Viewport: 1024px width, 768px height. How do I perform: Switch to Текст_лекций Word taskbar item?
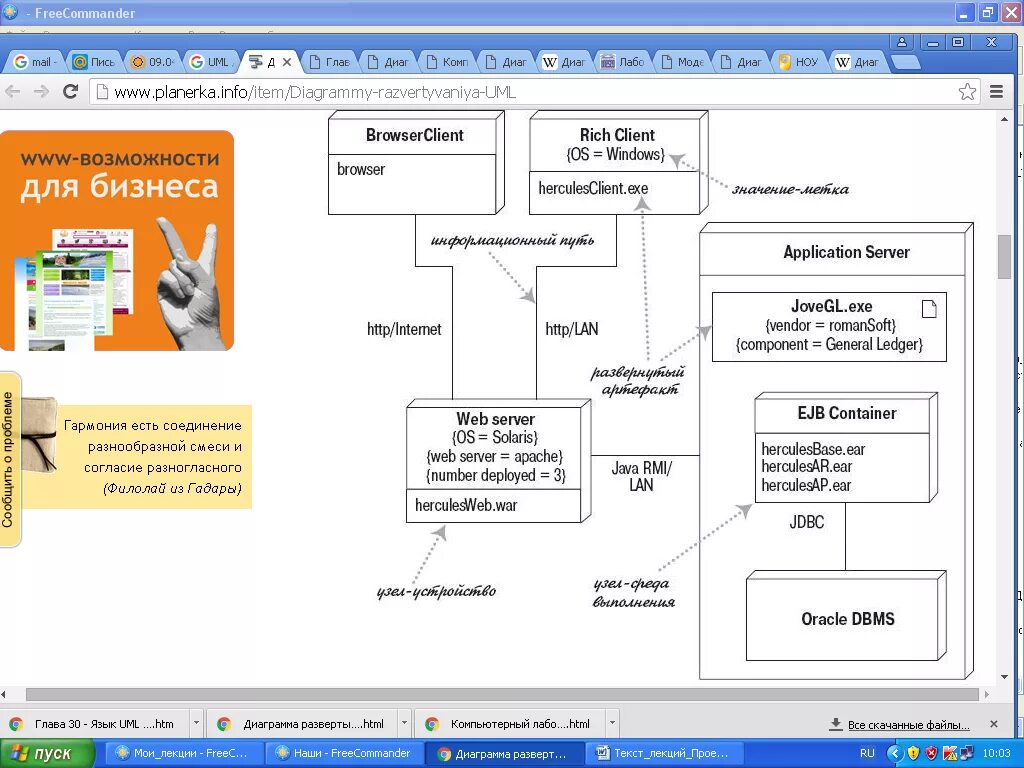(663, 754)
